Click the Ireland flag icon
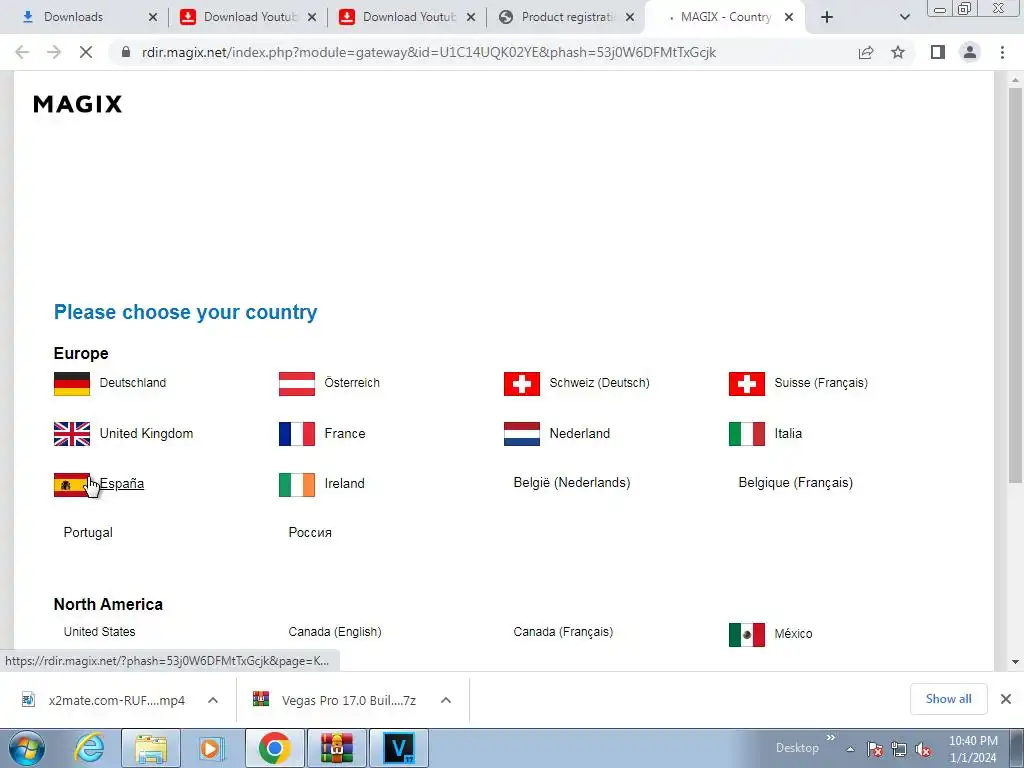This screenshot has width=1024, height=768. point(296,485)
